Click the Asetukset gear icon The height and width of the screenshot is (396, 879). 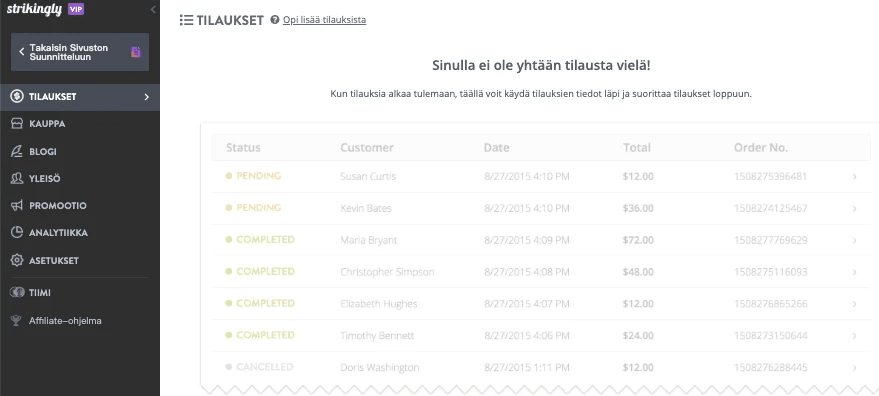pos(17,261)
